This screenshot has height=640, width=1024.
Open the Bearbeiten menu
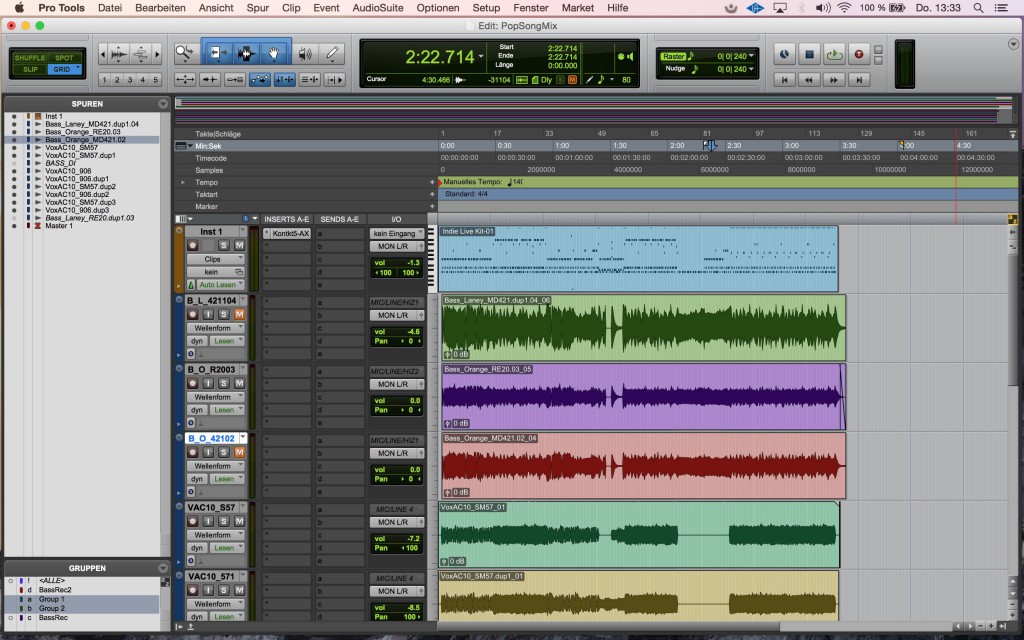coord(160,8)
